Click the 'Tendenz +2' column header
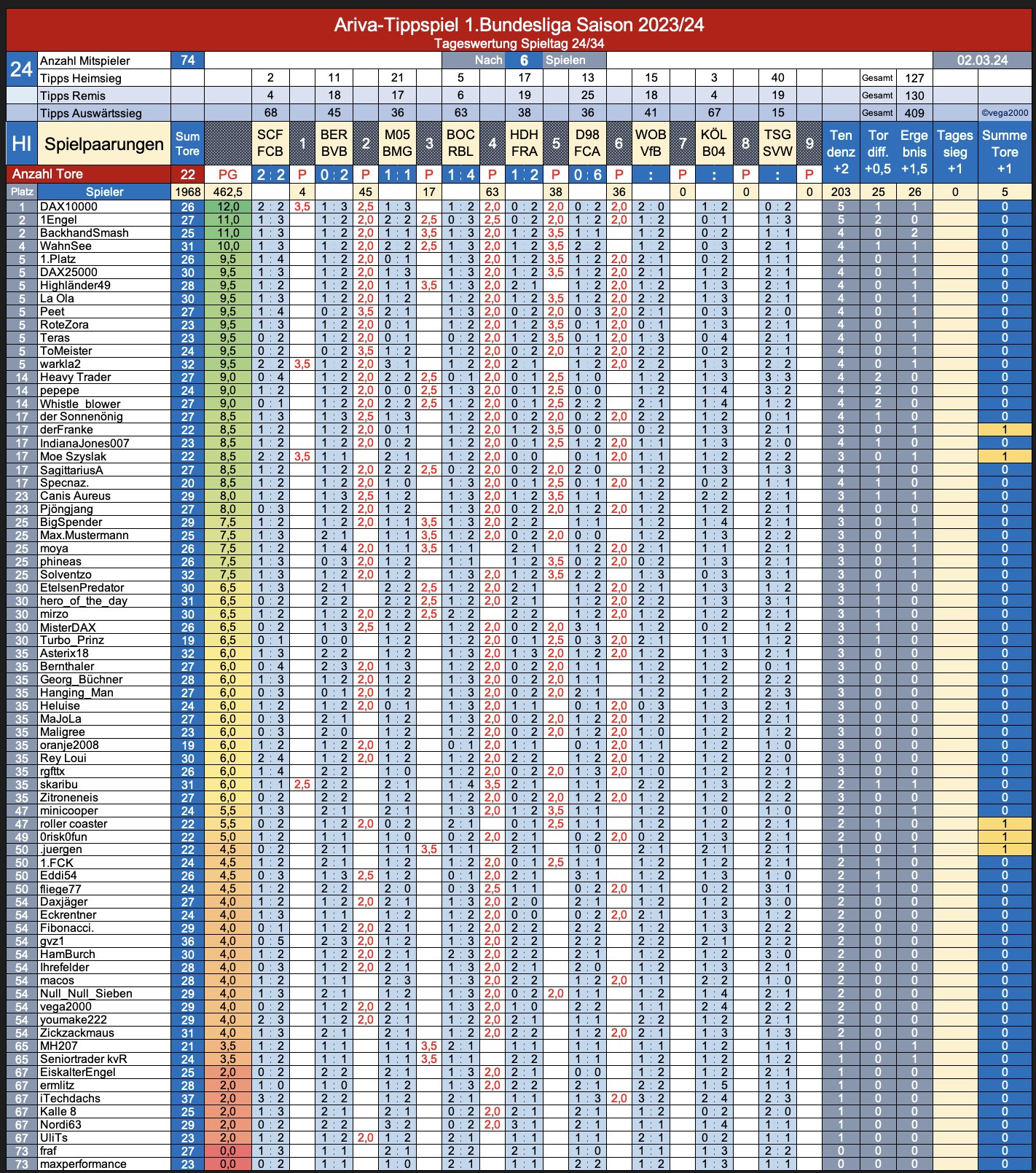The height and width of the screenshot is (1173, 1036). click(x=841, y=152)
